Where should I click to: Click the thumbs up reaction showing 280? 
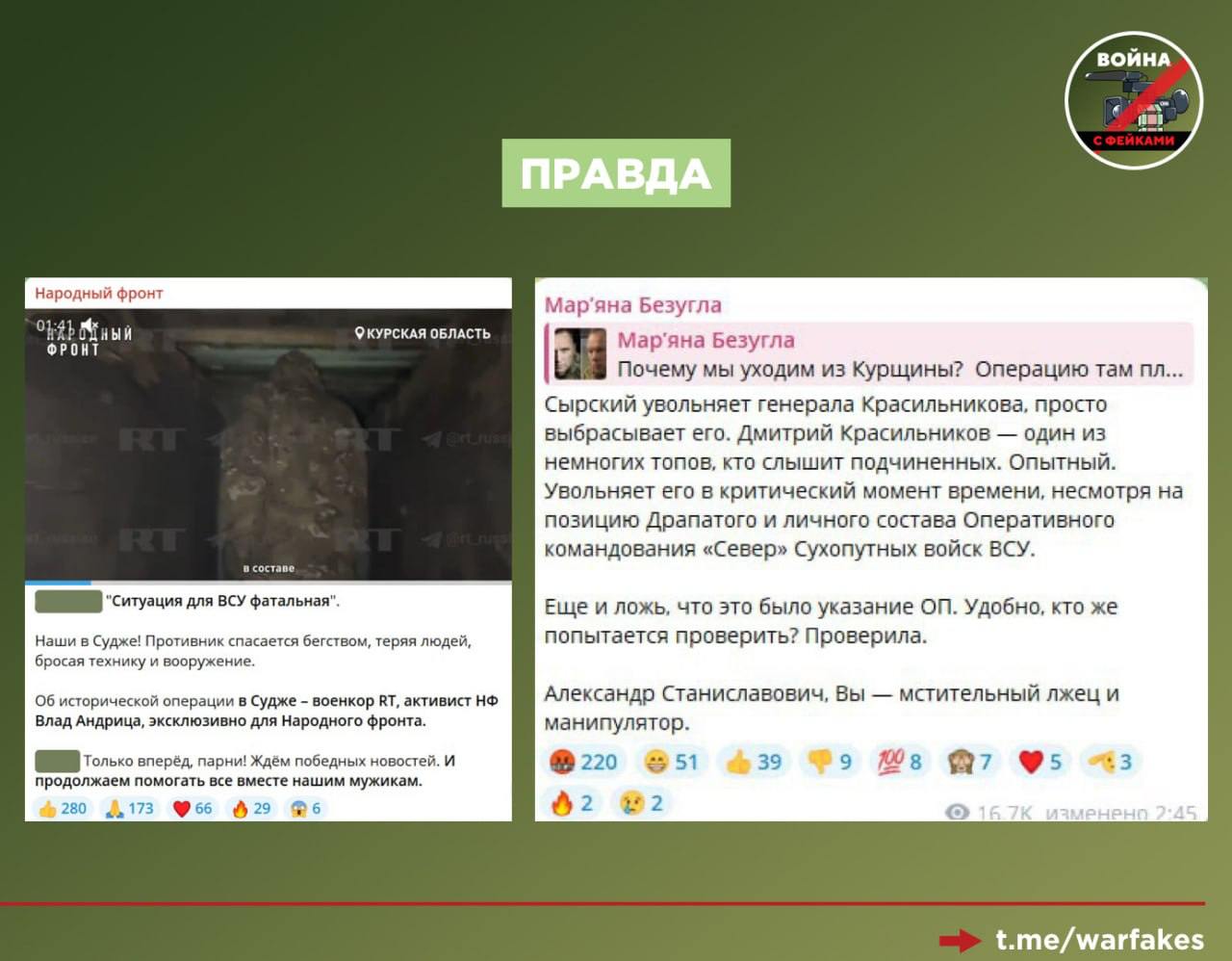pyautogui.click(x=63, y=808)
